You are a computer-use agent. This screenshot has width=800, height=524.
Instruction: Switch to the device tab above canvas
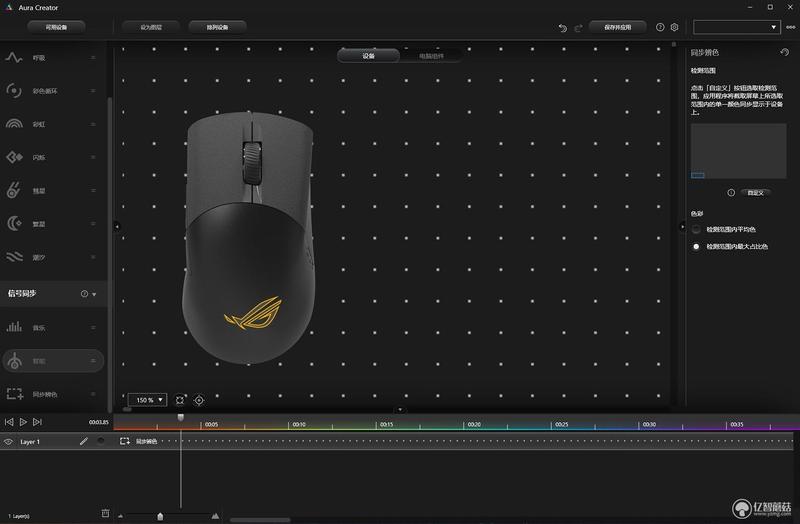click(x=368, y=56)
